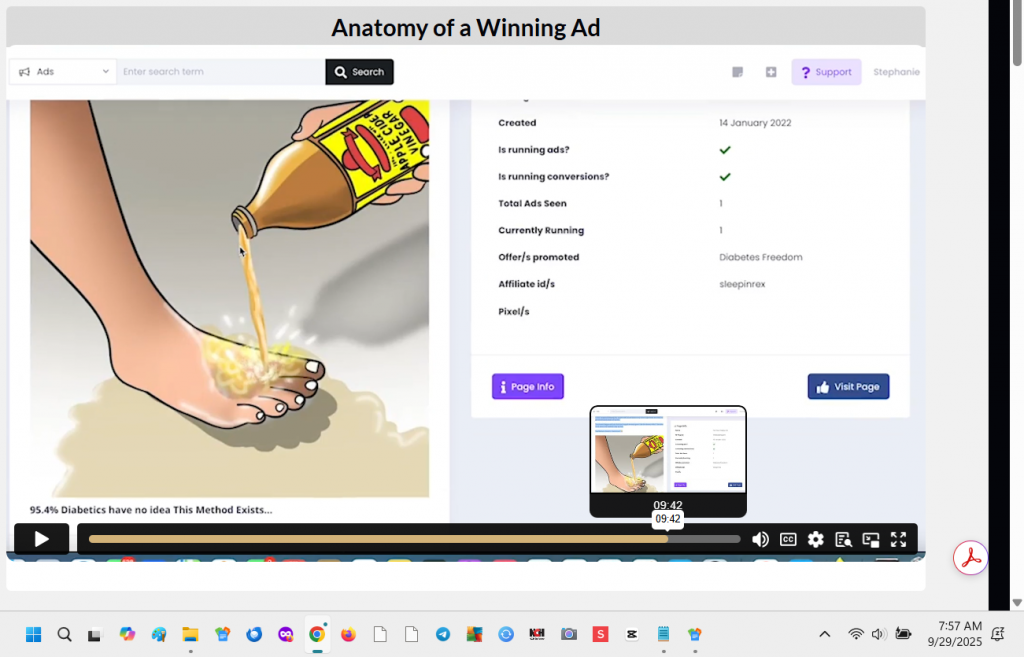Expand the Ads category dropdown
The image size is (1024, 657).
point(62,72)
